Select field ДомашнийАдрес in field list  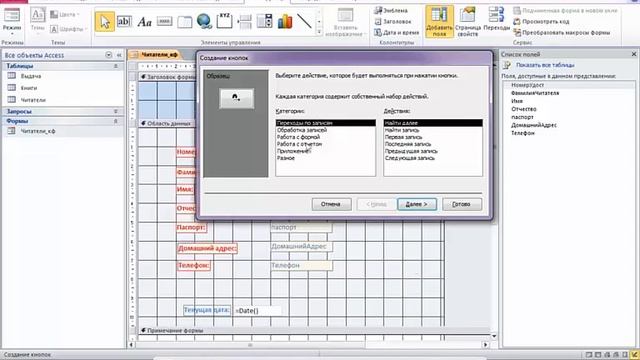[x=534, y=125]
